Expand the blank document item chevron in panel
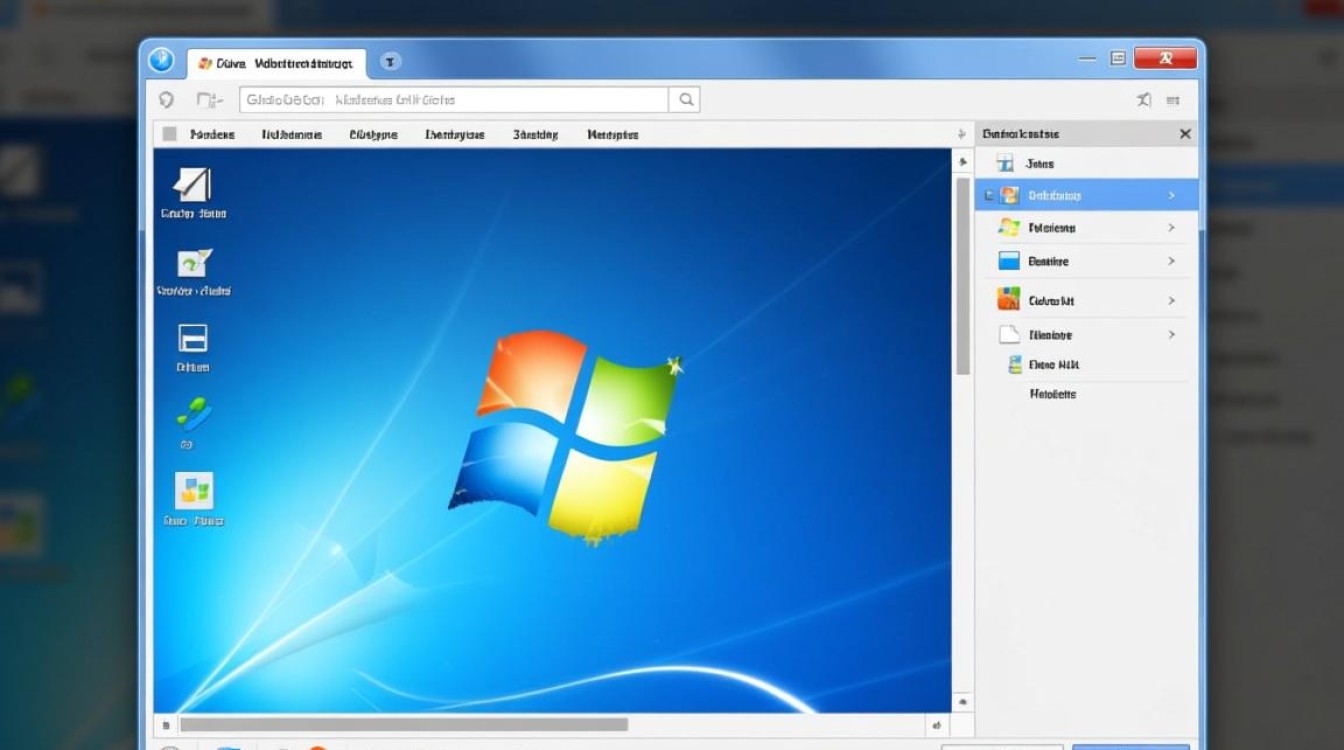Image resolution: width=1344 pixels, height=750 pixels. [x=1171, y=335]
